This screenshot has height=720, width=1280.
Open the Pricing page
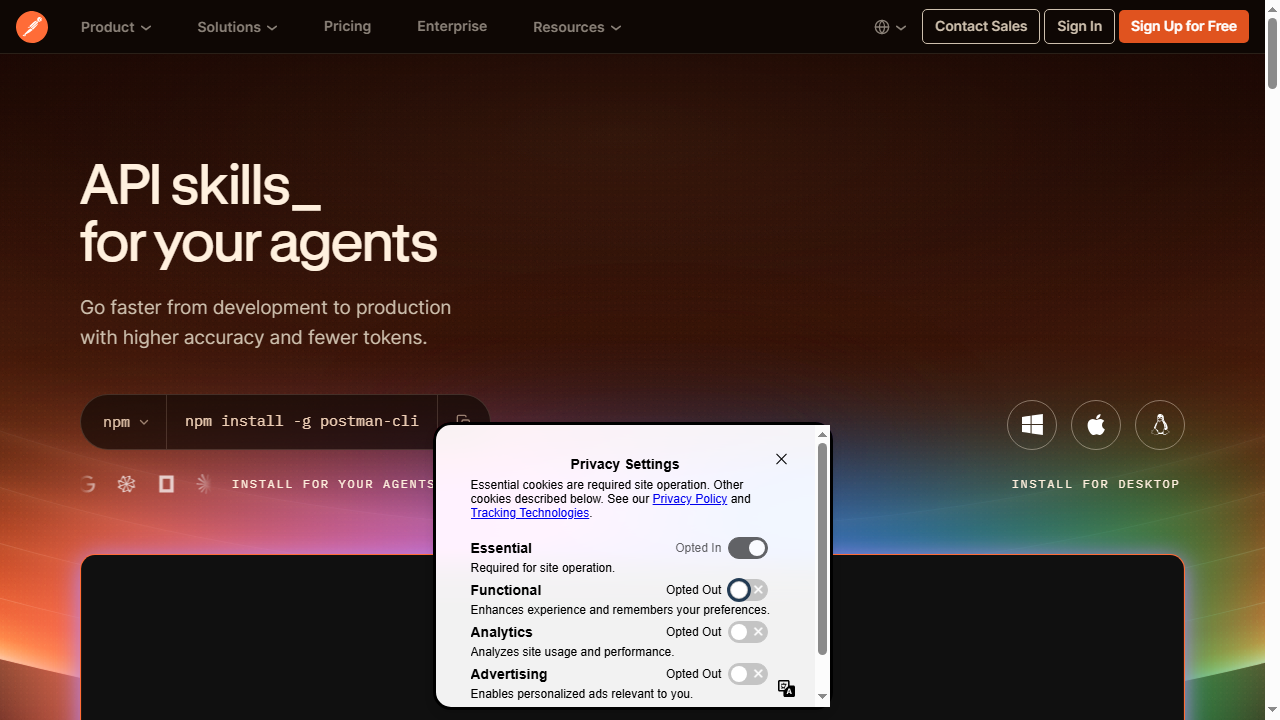pos(347,26)
